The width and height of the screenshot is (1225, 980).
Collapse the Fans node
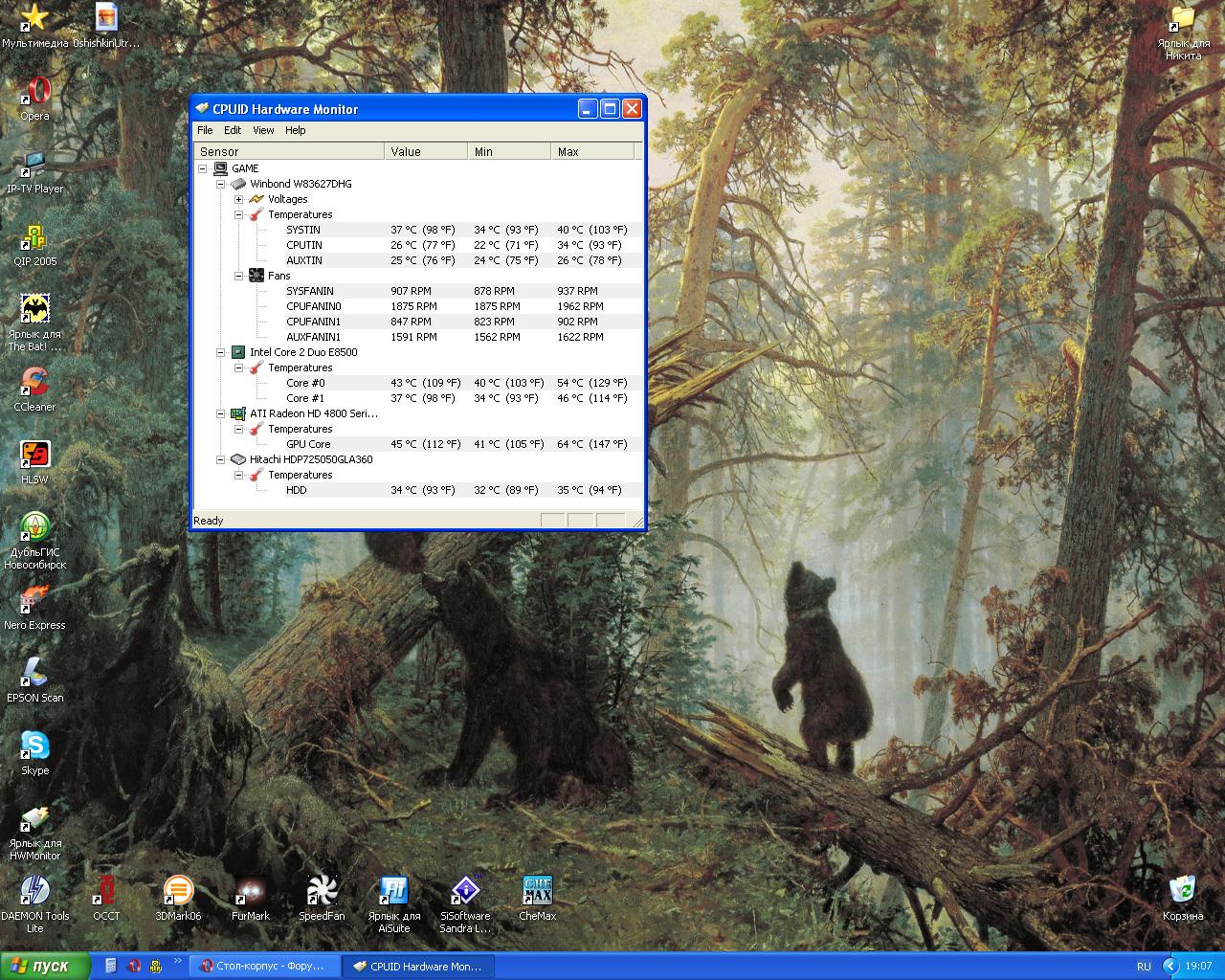[x=238, y=276]
